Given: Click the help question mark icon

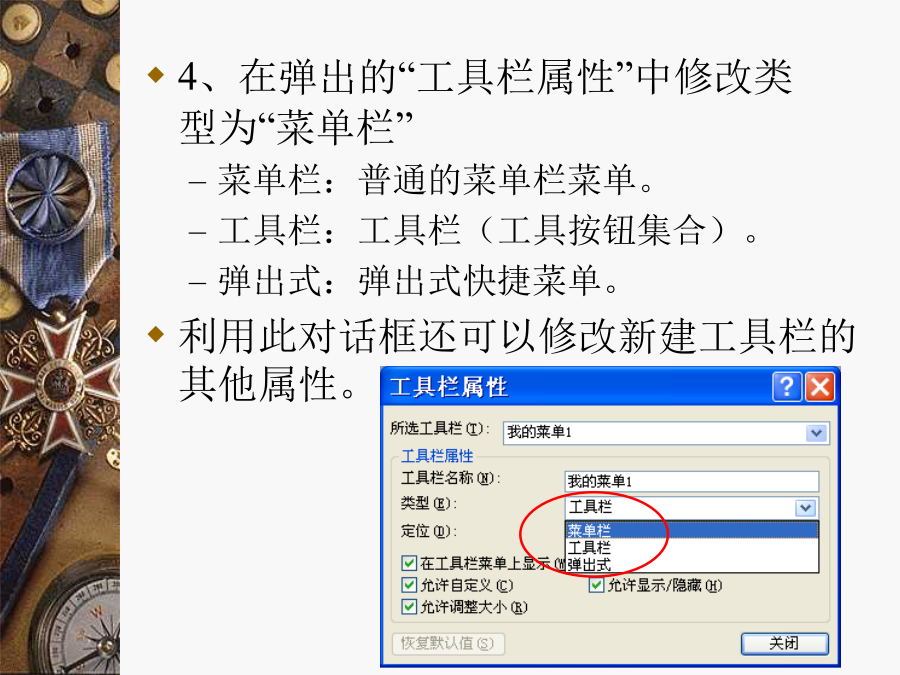Looking at the screenshot, I should (787, 386).
